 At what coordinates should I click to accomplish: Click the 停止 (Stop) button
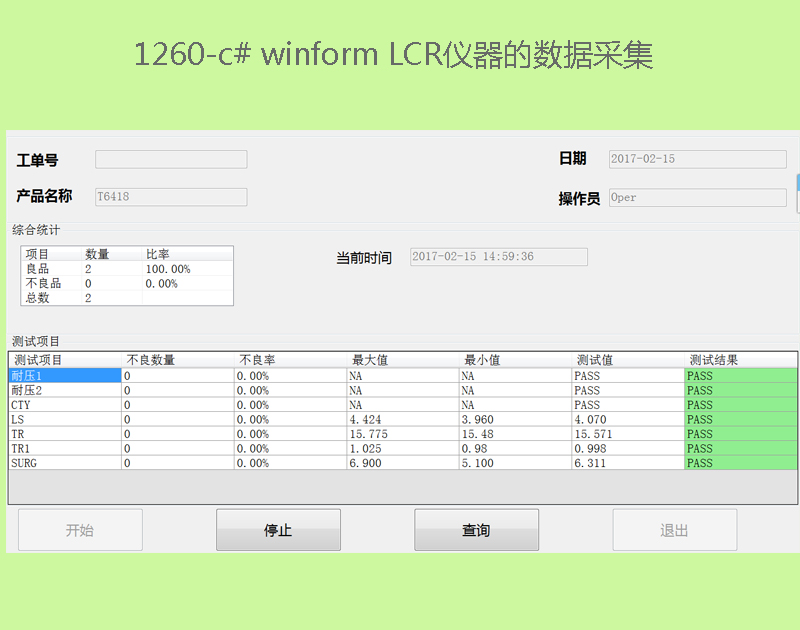point(278,530)
